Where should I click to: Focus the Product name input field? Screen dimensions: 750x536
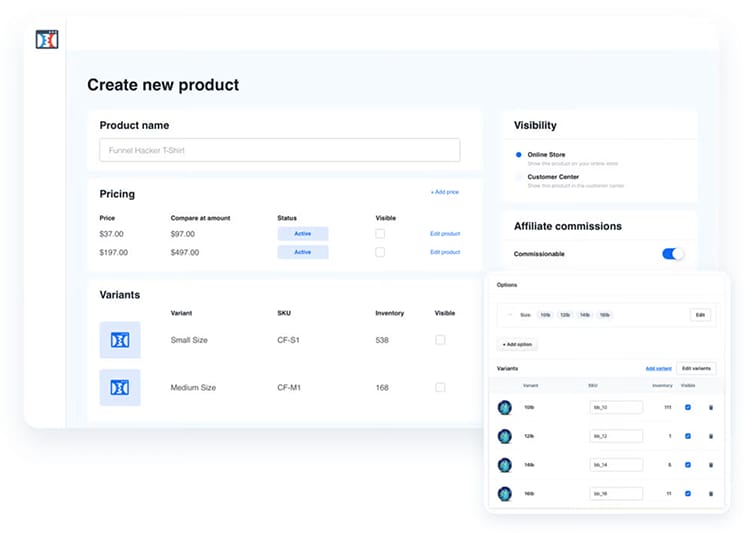coord(280,150)
